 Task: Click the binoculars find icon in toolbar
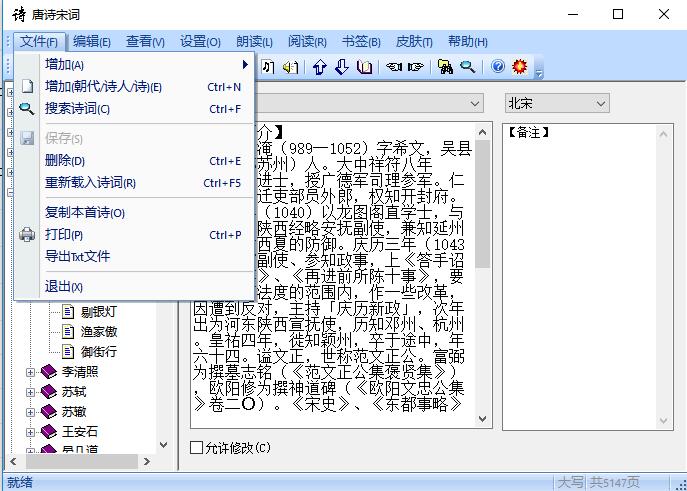445,67
